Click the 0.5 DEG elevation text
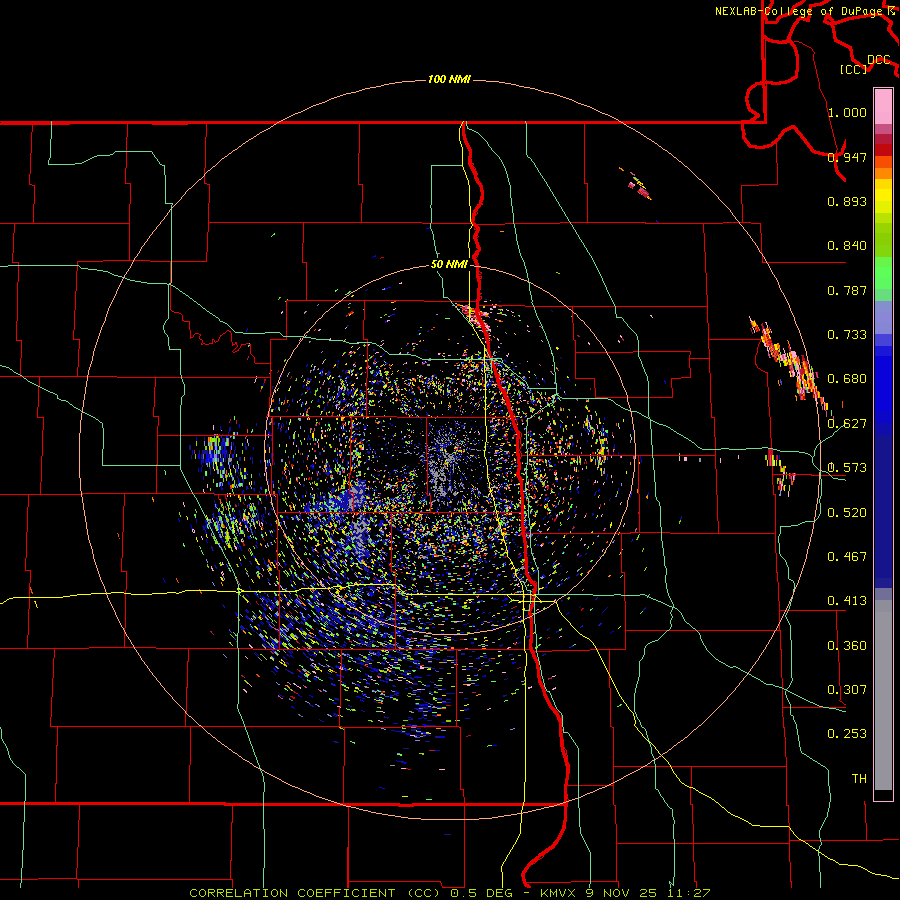 point(480,893)
